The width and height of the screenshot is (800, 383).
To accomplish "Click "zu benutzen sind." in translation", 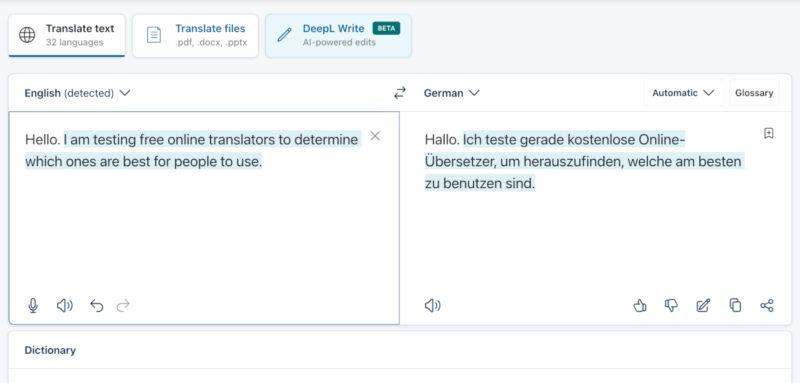I will point(480,184).
